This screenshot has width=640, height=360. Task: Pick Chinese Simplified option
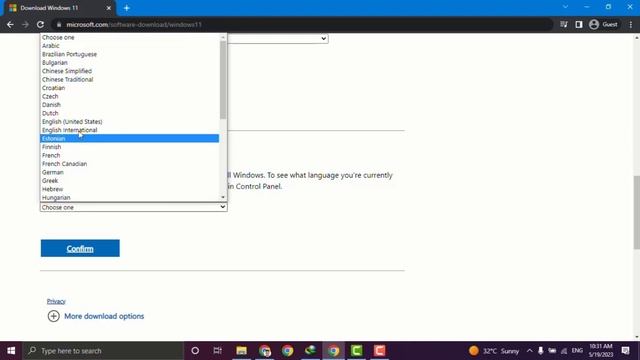tap(129, 71)
